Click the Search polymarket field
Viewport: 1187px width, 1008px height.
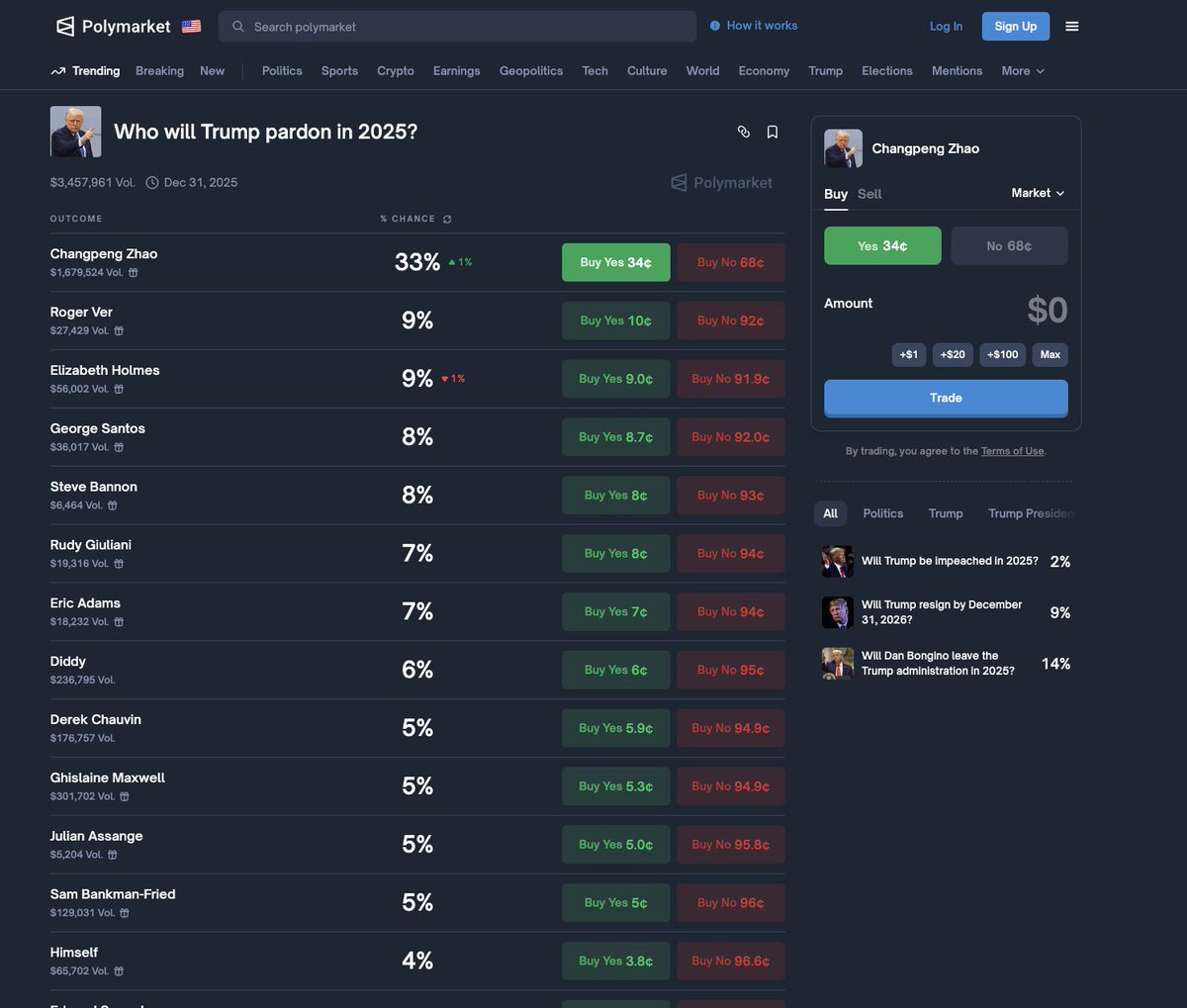click(458, 27)
